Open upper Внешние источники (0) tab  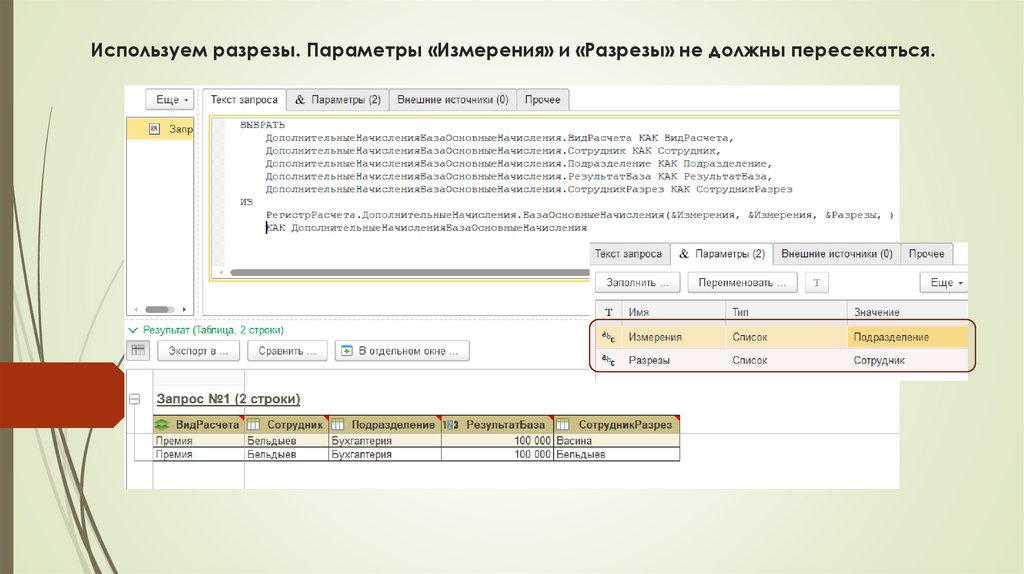pyautogui.click(x=452, y=100)
